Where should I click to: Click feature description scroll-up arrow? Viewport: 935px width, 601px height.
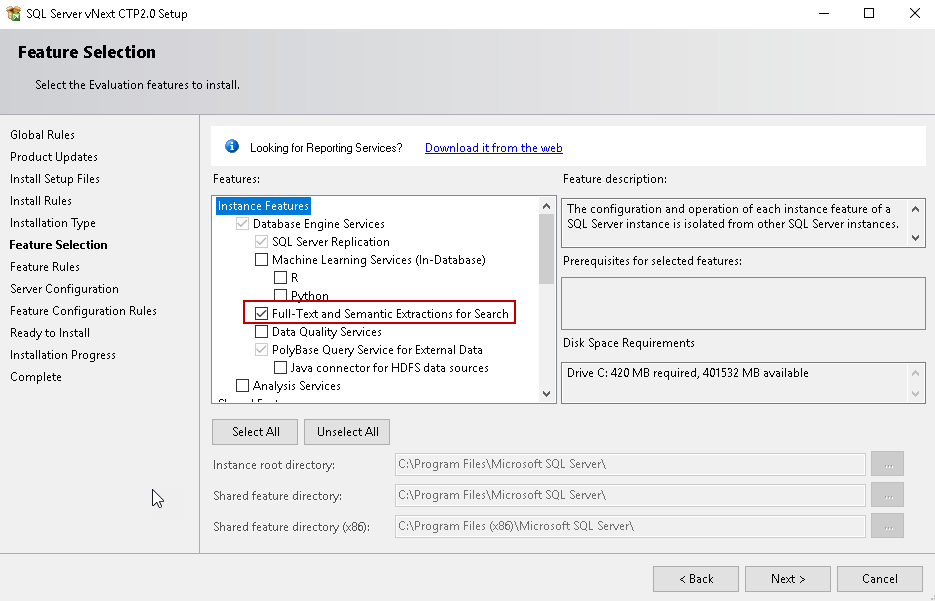click(917, 209)
